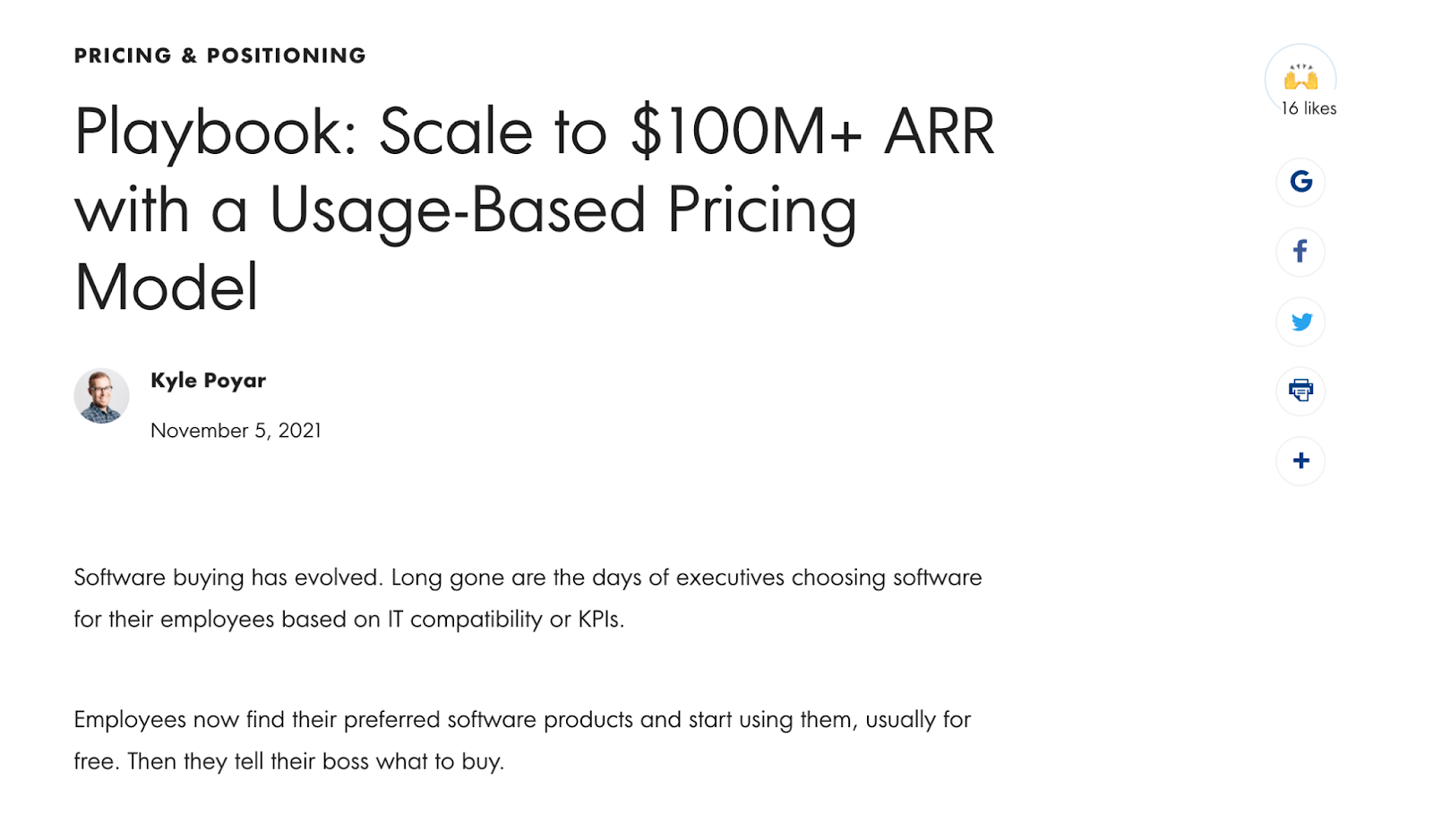Click the word "KPIs" in first paragraph
The width and height of the screenshot is (1433, 840).
(x=598, y=620)
